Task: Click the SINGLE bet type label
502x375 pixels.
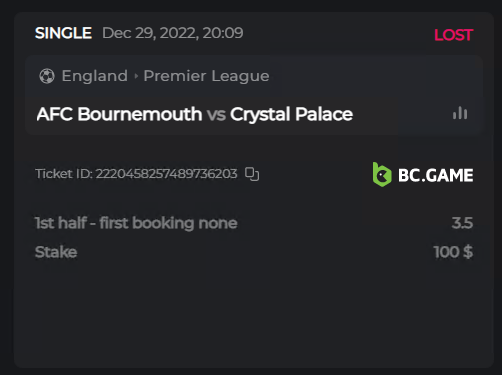Action: coord(63,33)
